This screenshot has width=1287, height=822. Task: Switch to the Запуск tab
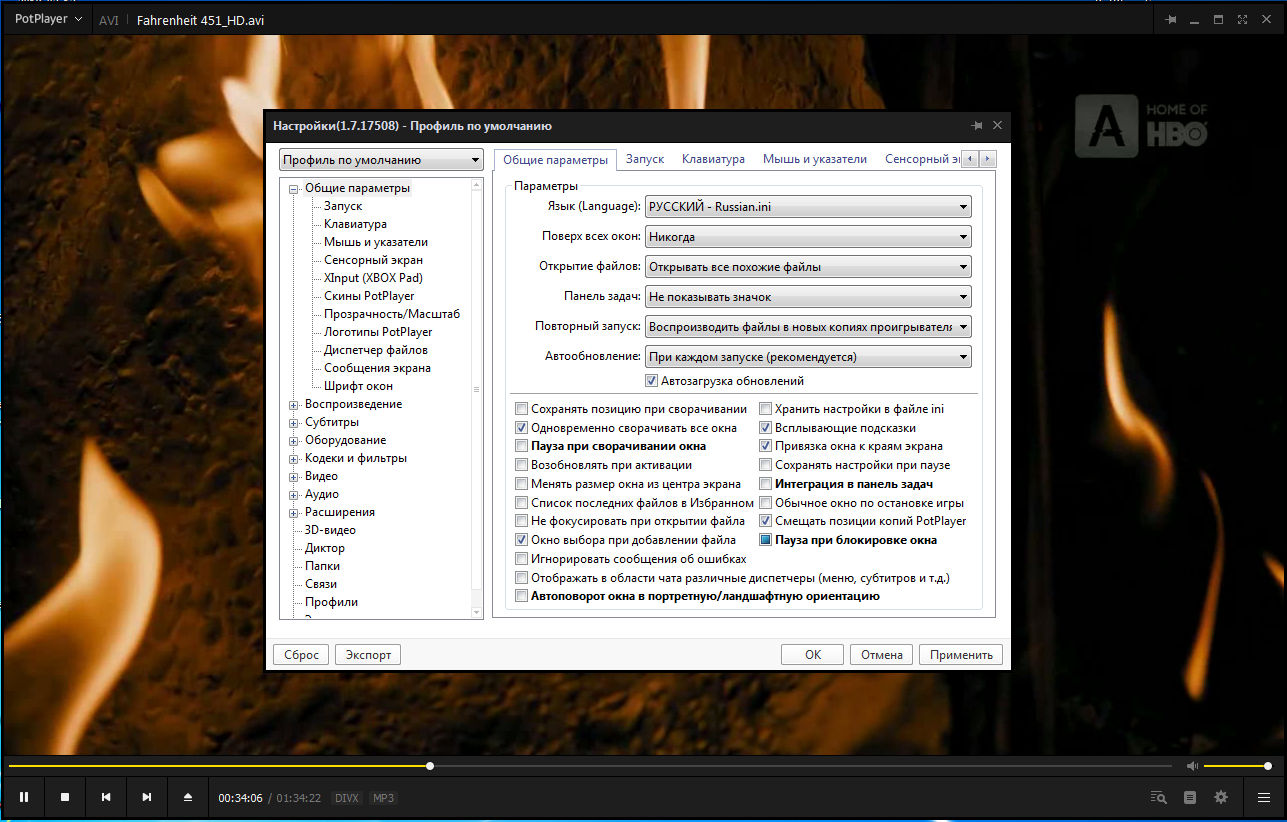click(645, 159)
